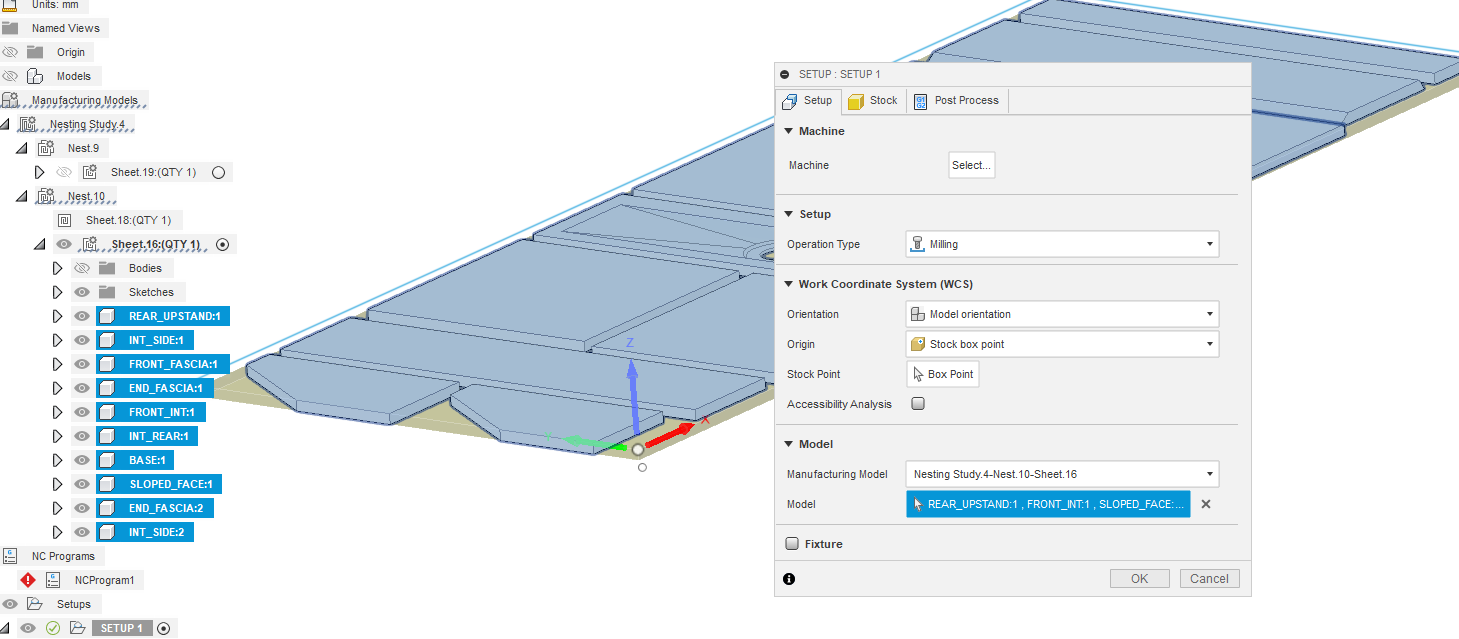1459x639 pixels.
Task: Click the info icon in Setup dialog
Action: click(x=789, y=578)
